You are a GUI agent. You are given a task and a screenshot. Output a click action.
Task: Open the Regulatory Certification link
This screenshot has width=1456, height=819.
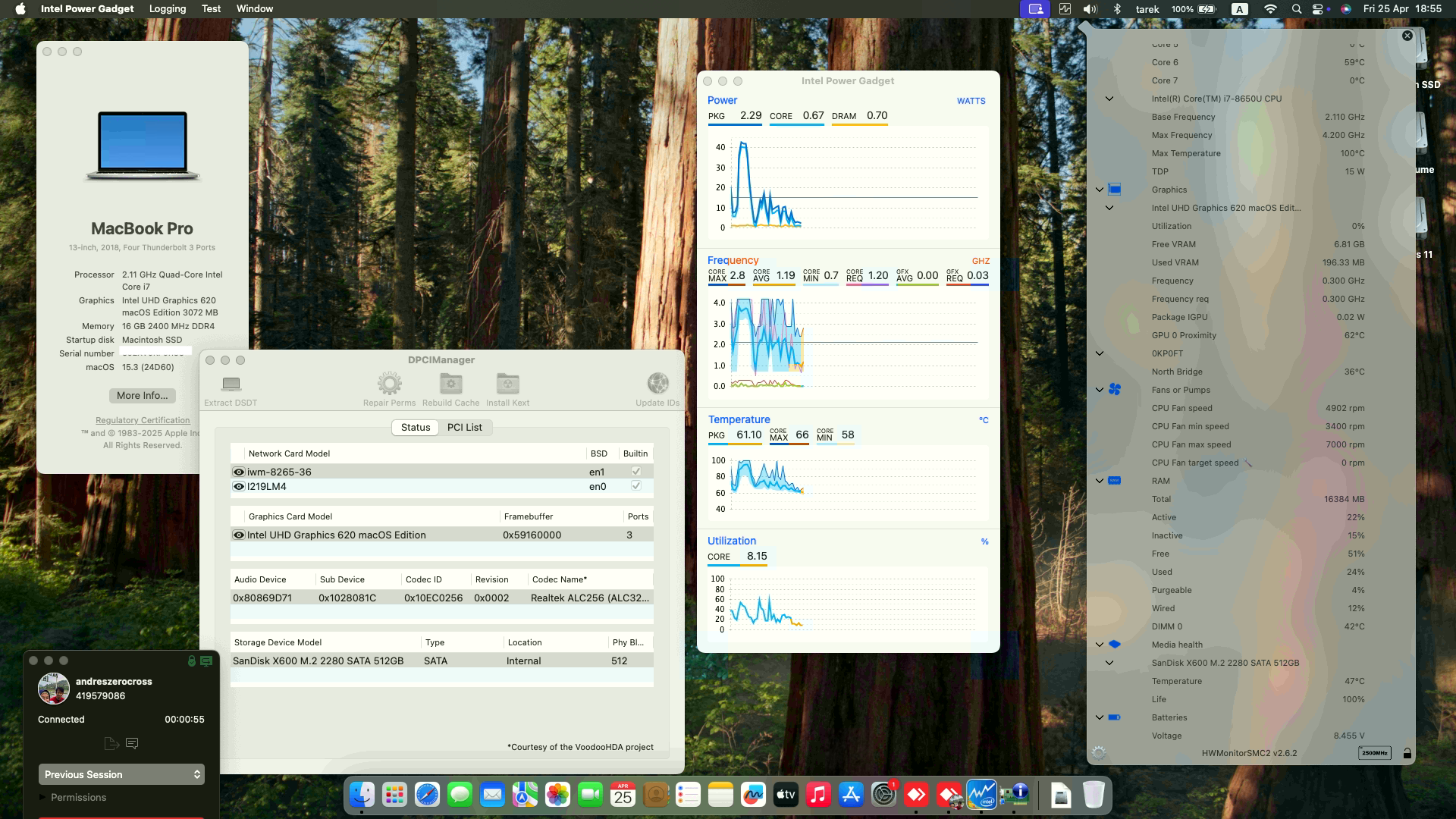[142, 420]
